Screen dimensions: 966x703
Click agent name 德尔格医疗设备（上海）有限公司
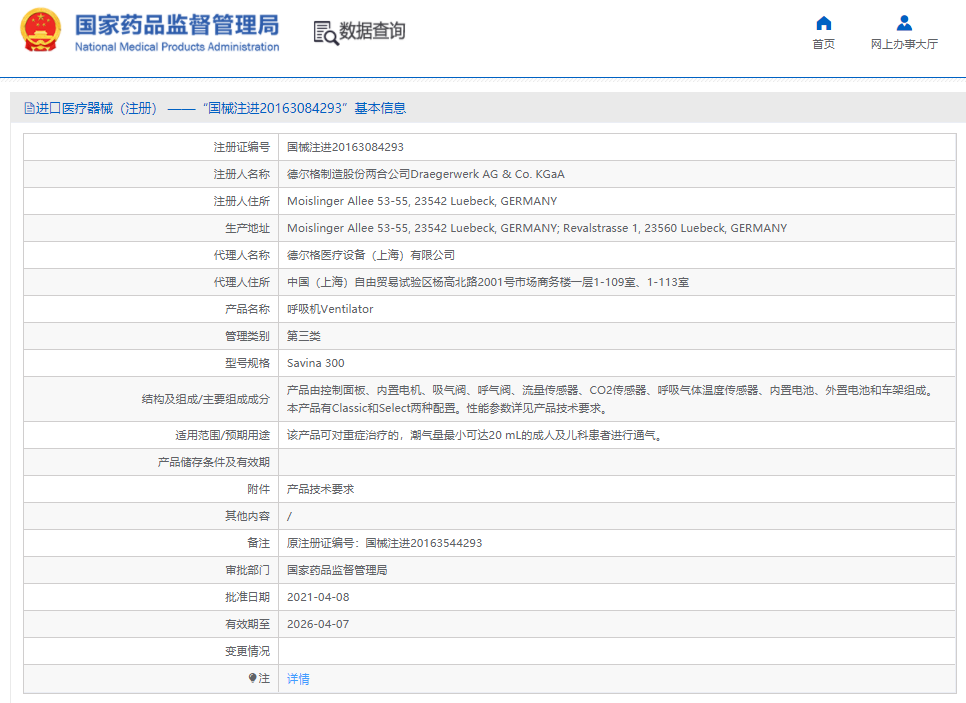point(370,255)
